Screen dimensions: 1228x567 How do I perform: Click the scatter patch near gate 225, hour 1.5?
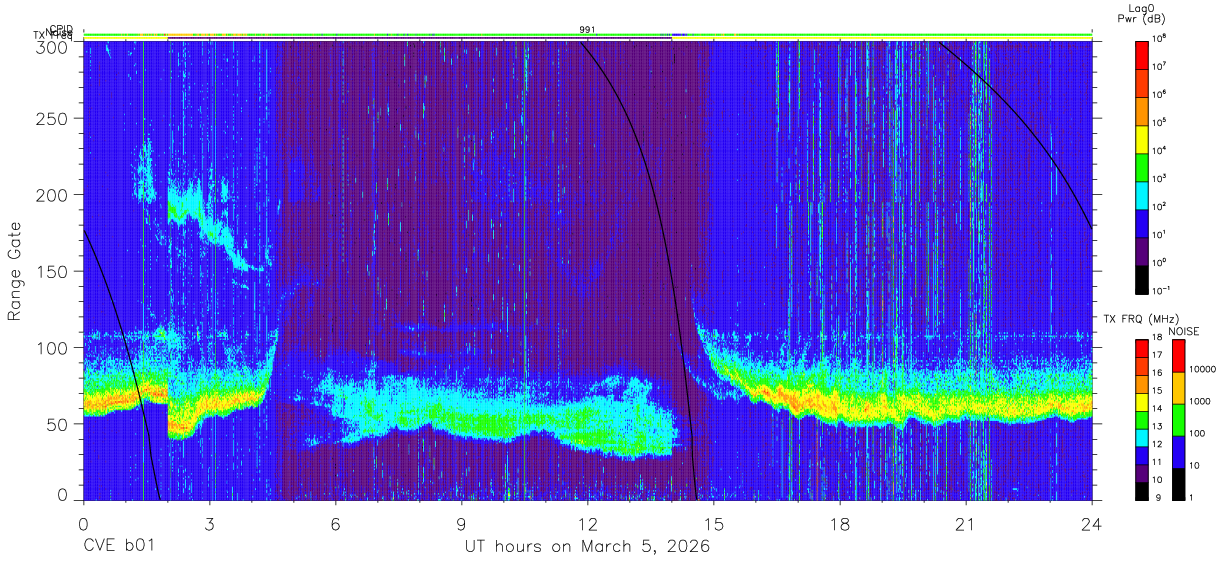click(x=145, y=172)
